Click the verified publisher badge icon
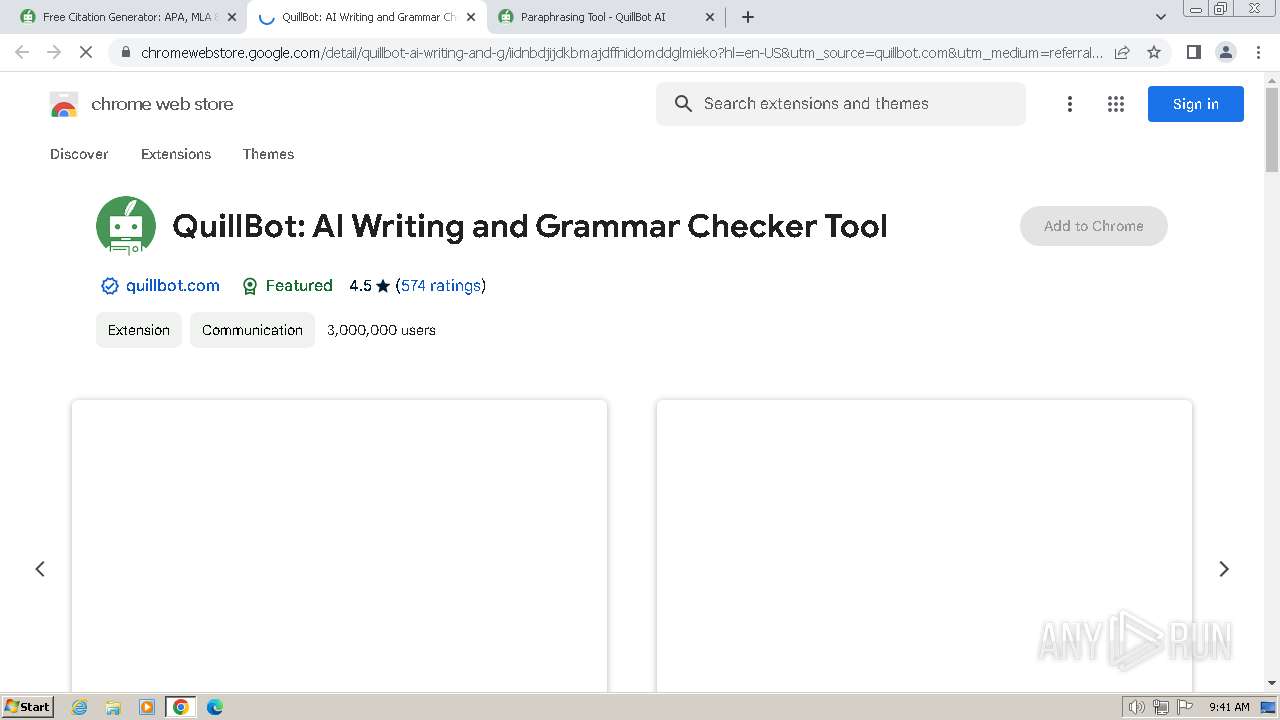This screenshot has width=1280, height=720. click(110, 286)
